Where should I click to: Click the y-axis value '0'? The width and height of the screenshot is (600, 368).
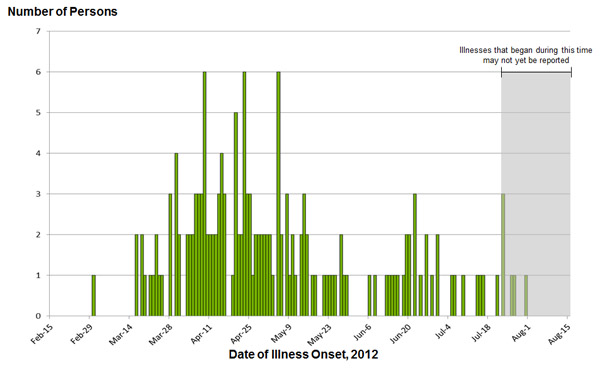pyautogui.click(x=38, y=316)
